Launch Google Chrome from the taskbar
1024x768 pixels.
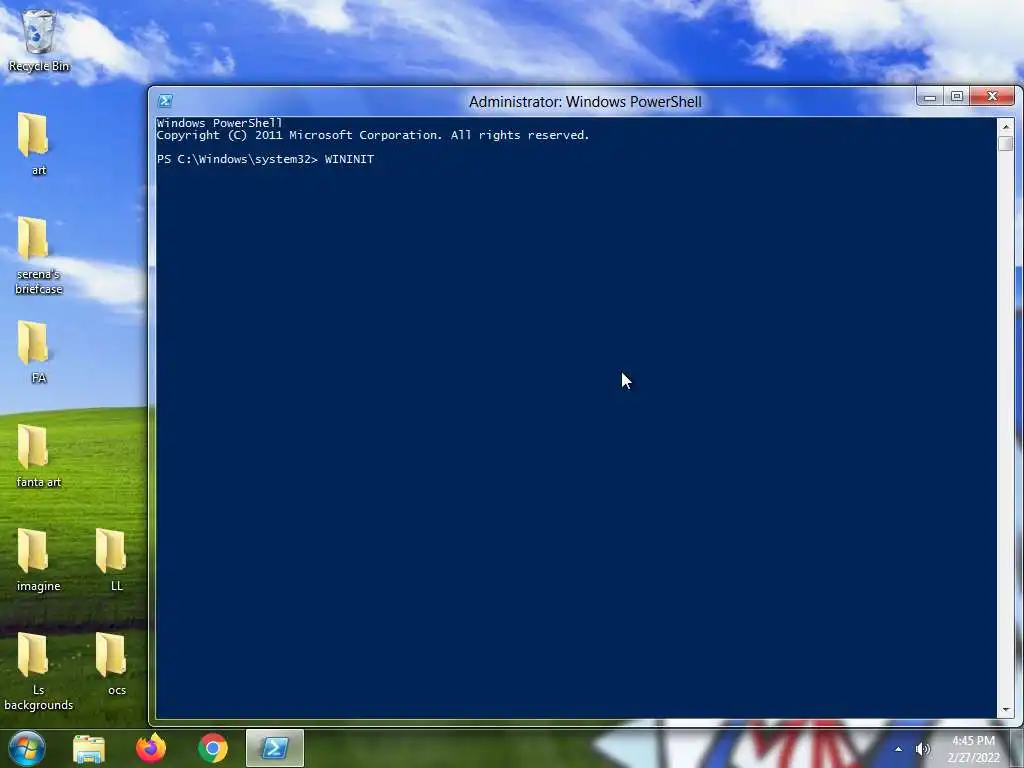[x=213, y=748]
